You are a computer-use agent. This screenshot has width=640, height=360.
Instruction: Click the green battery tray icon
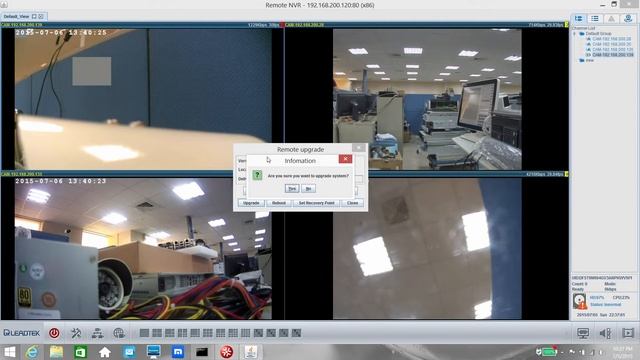[x=549, y=352]
